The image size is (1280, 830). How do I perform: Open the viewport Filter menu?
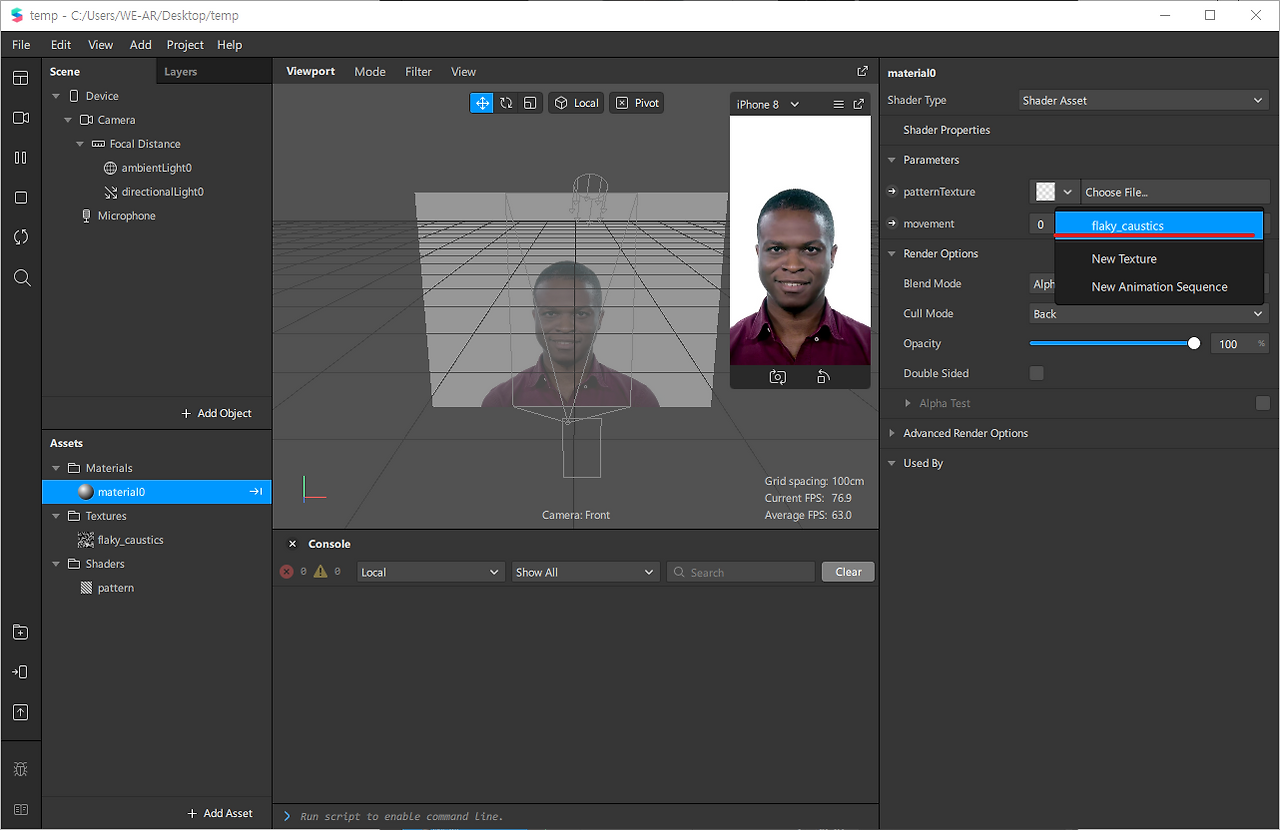click(x=419, y=72)
